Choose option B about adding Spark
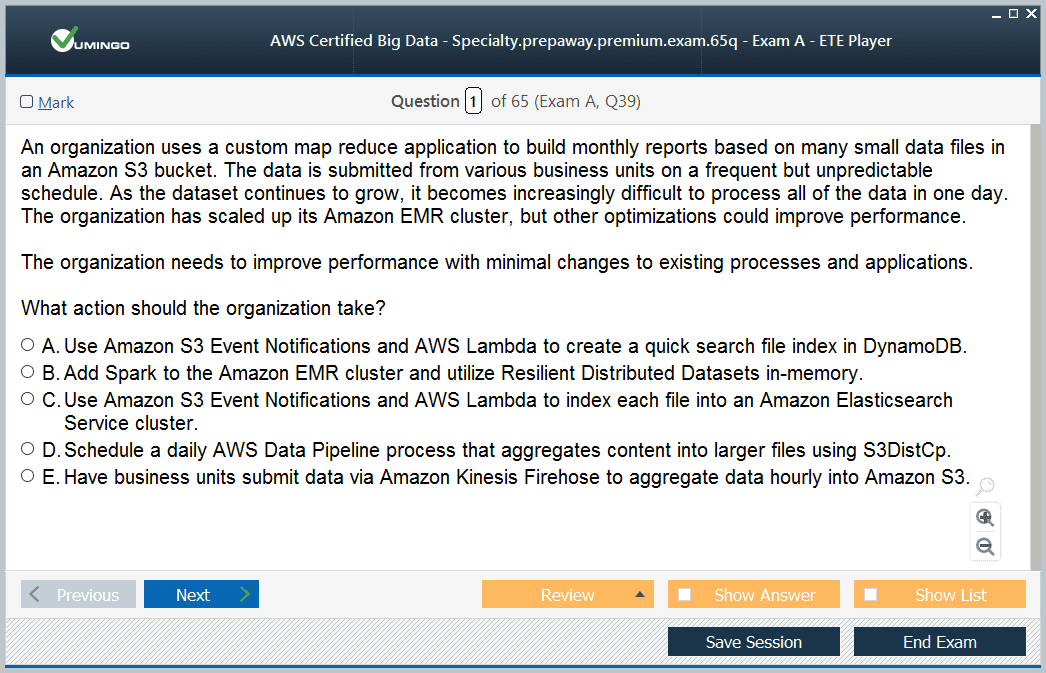The image size is (1046, 673). point(28,372)
